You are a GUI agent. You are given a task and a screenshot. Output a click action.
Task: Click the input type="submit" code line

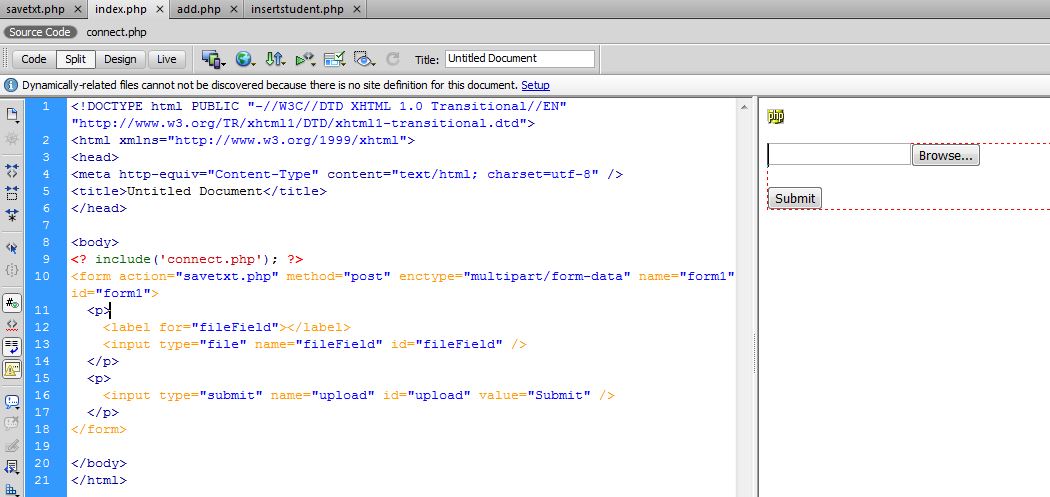tap(359, 395)
